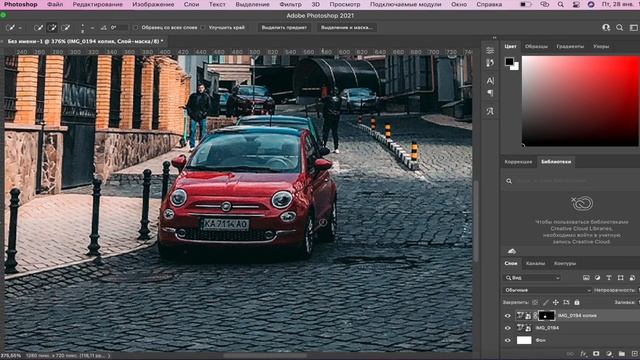Choose the New selection mode brush icon
This screenshot has width=640, height=360.
tap(38, 28)
